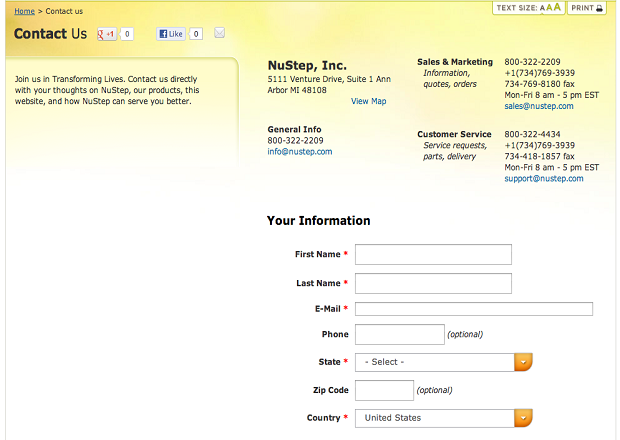Click the Facebook Like count box
Screen dimensions: 620x440
[x=196, y=34]
